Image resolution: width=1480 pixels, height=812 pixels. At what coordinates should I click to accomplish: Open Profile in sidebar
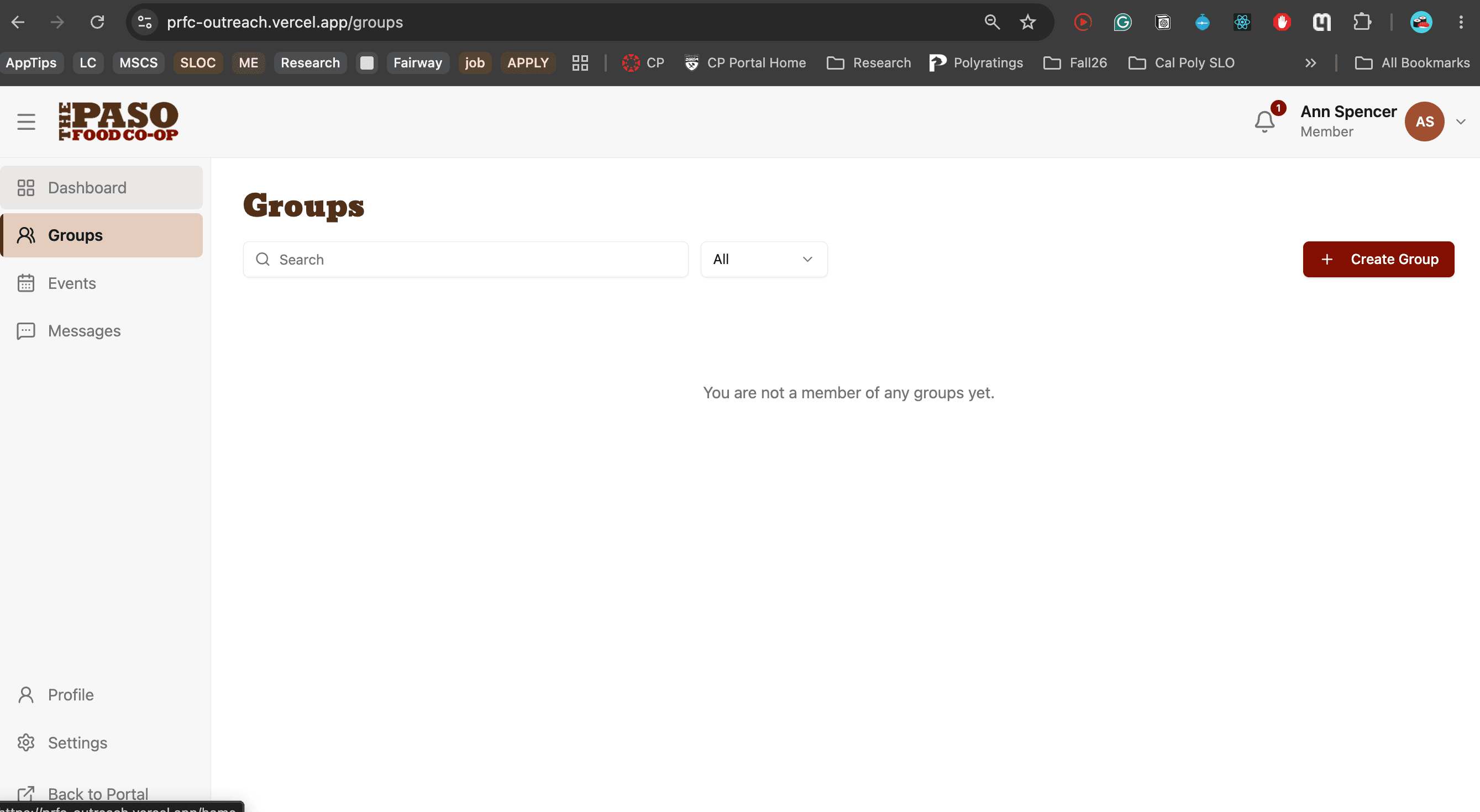[102, 695]
